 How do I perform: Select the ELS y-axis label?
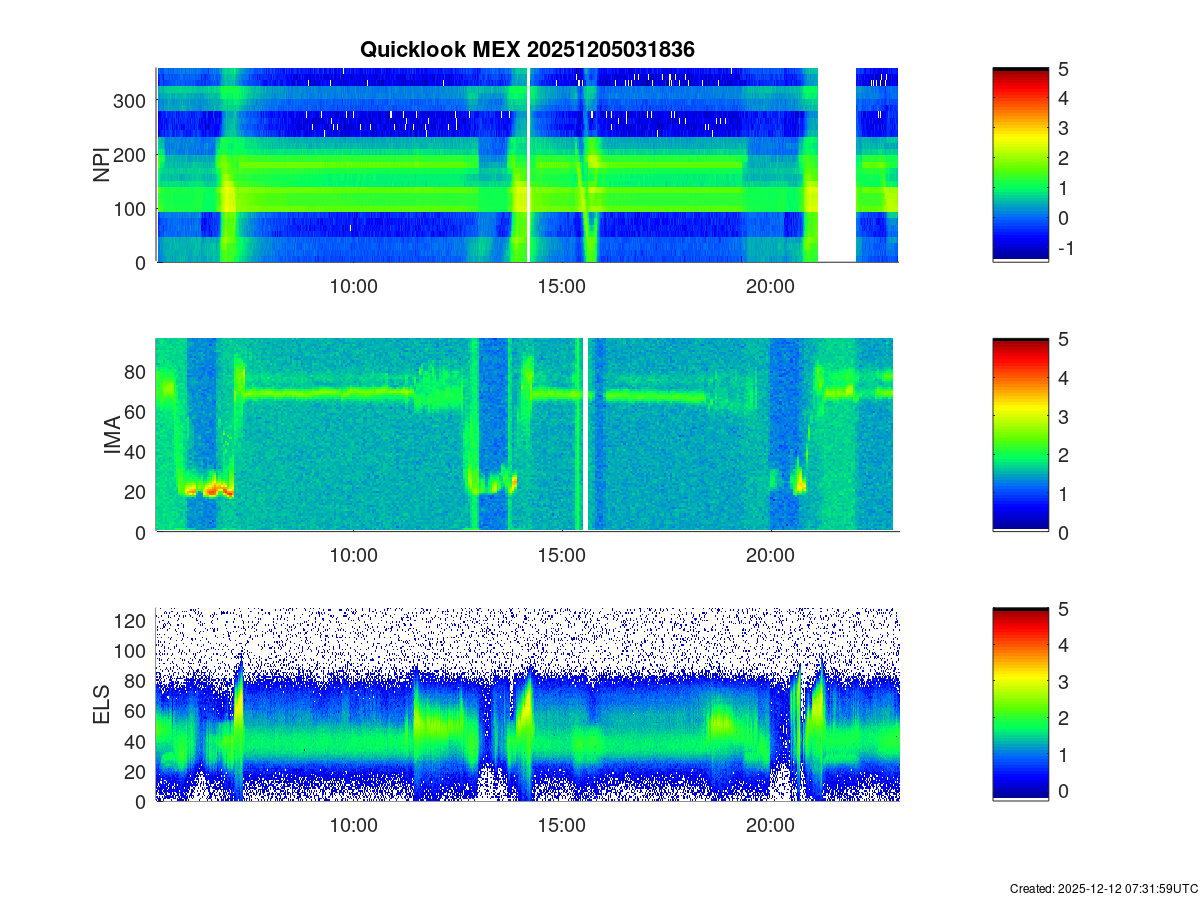coord(102,705)
